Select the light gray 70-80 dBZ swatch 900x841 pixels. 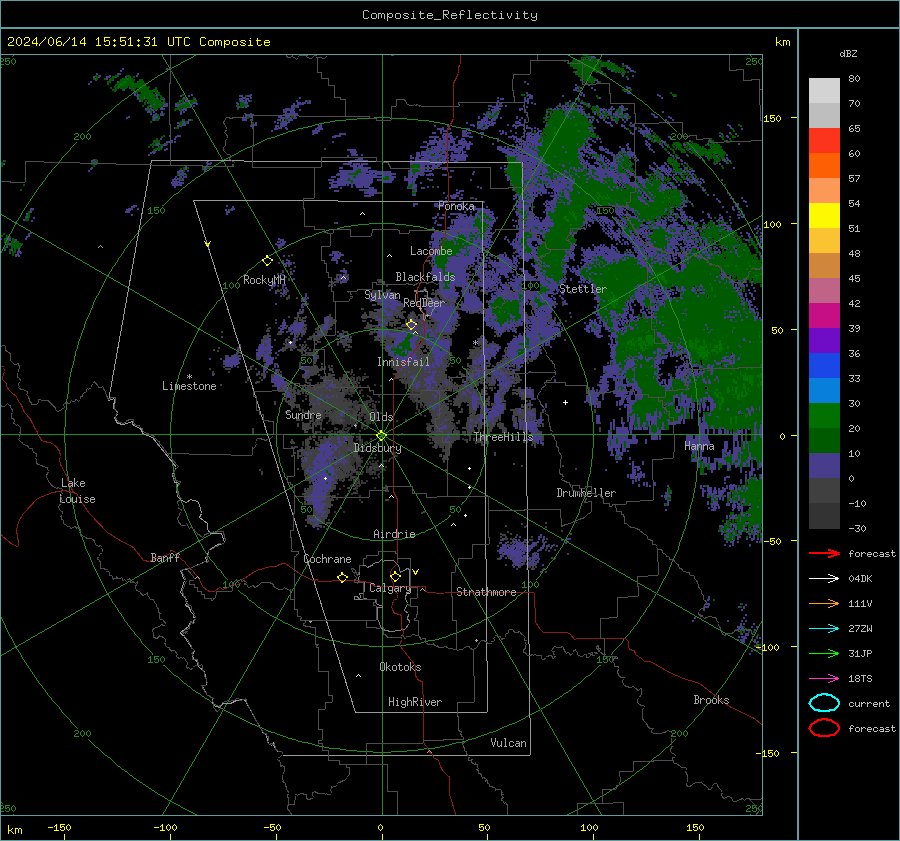pyautogui.click(x=824, y=91)
